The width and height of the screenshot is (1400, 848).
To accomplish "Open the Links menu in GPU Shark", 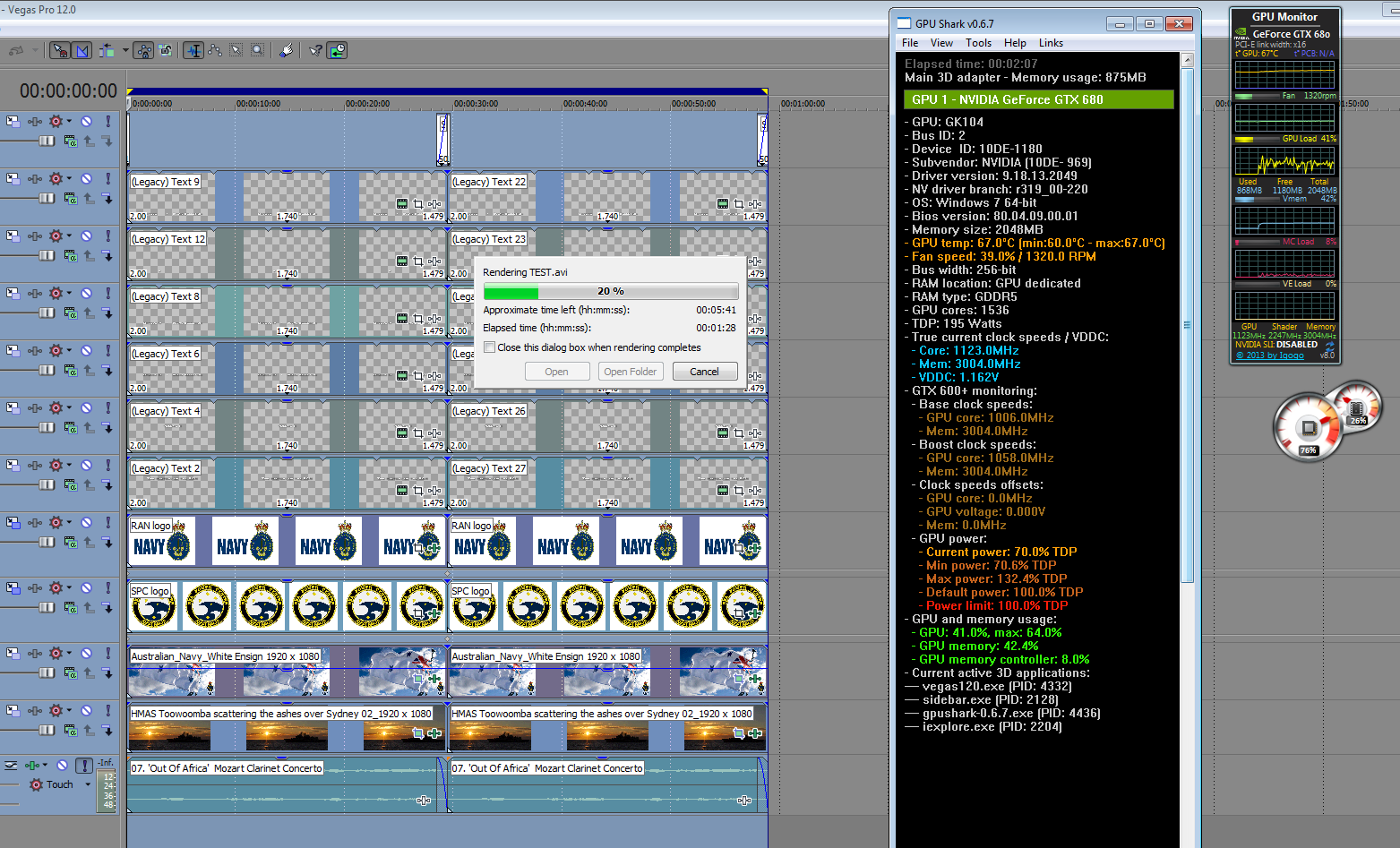I will pos(1051,43).
